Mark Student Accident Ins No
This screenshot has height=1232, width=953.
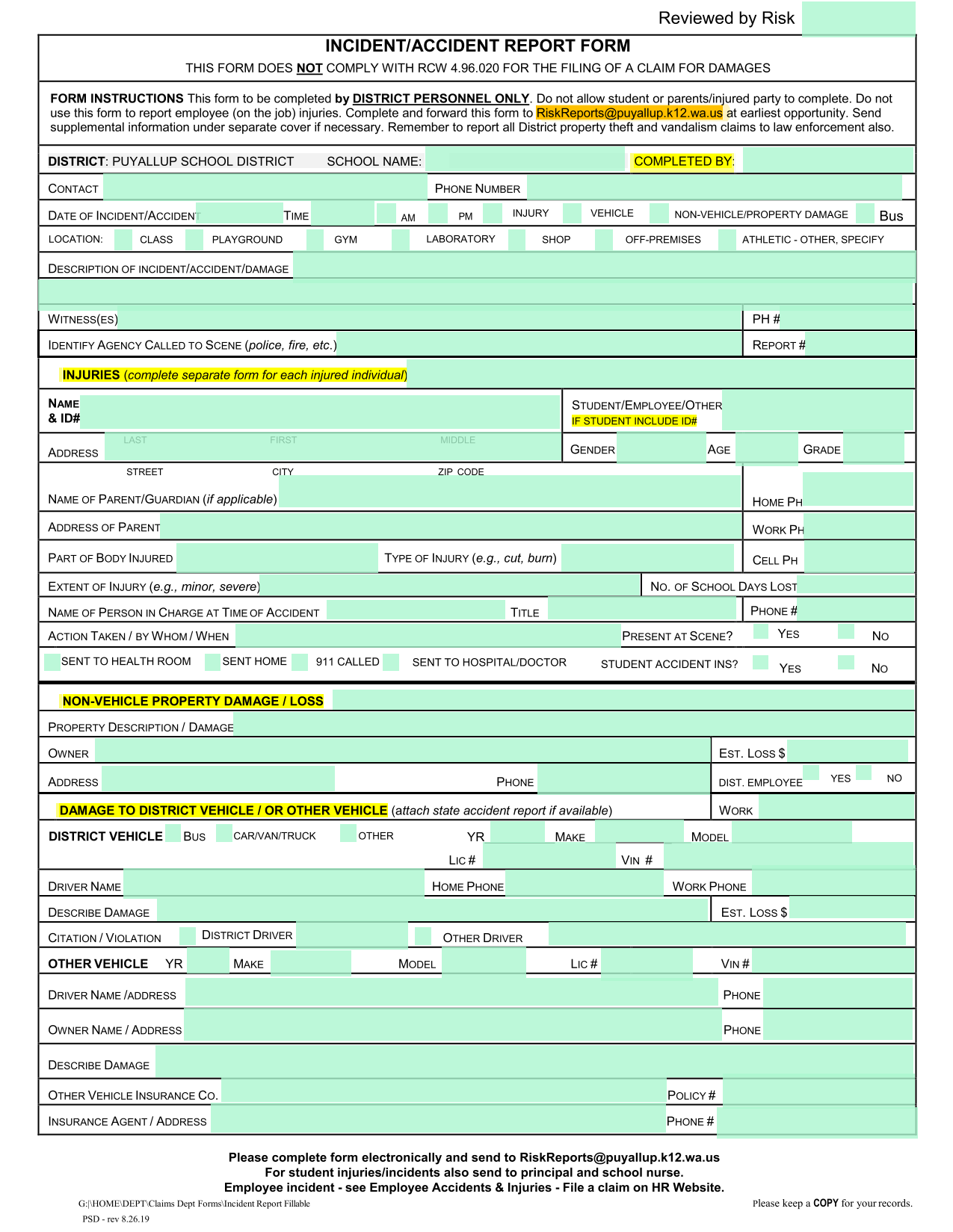click(x=846, y=662)
